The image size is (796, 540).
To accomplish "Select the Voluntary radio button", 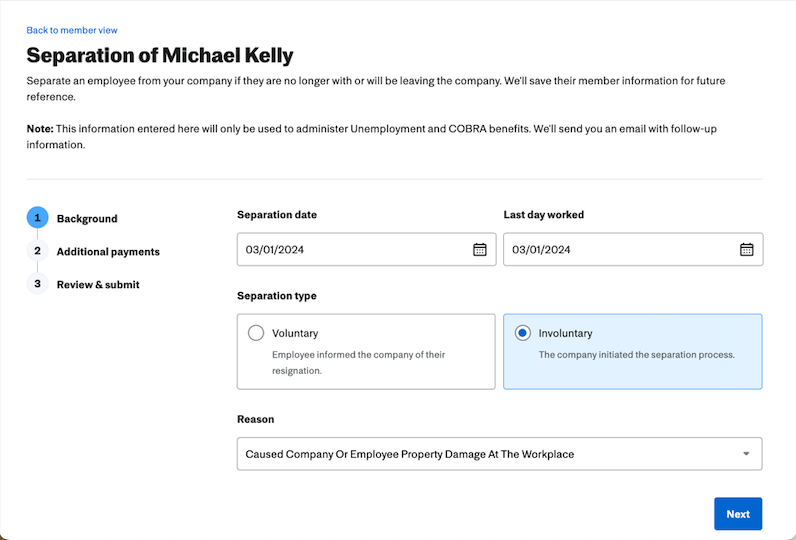I will [256, 333].
